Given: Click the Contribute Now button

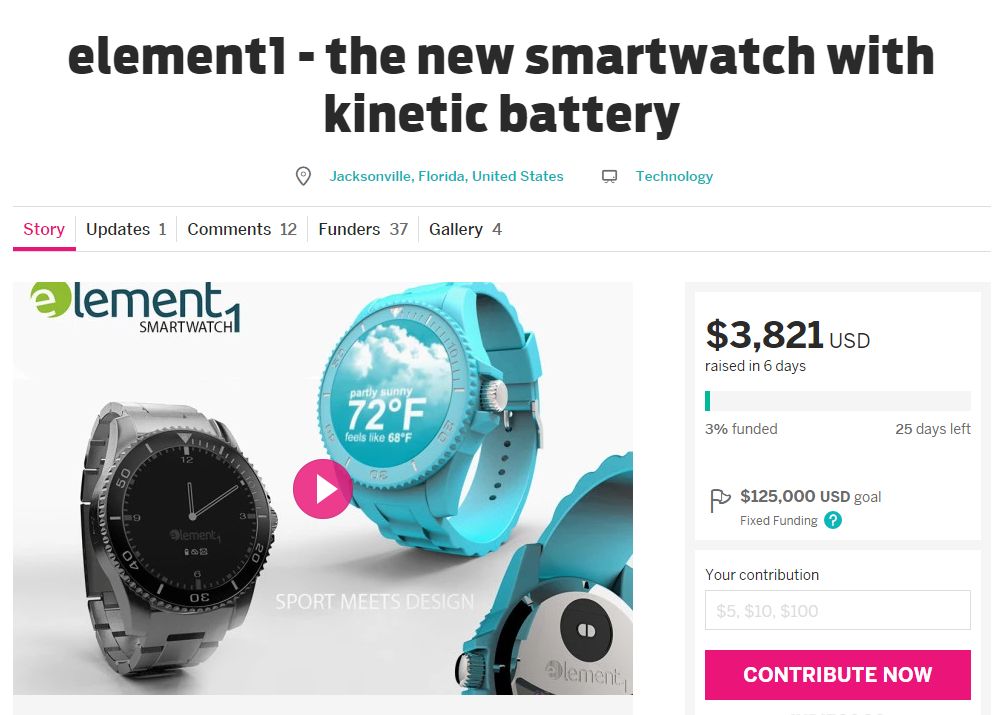Looking at the screenshot, I should [x=838, y=675].
